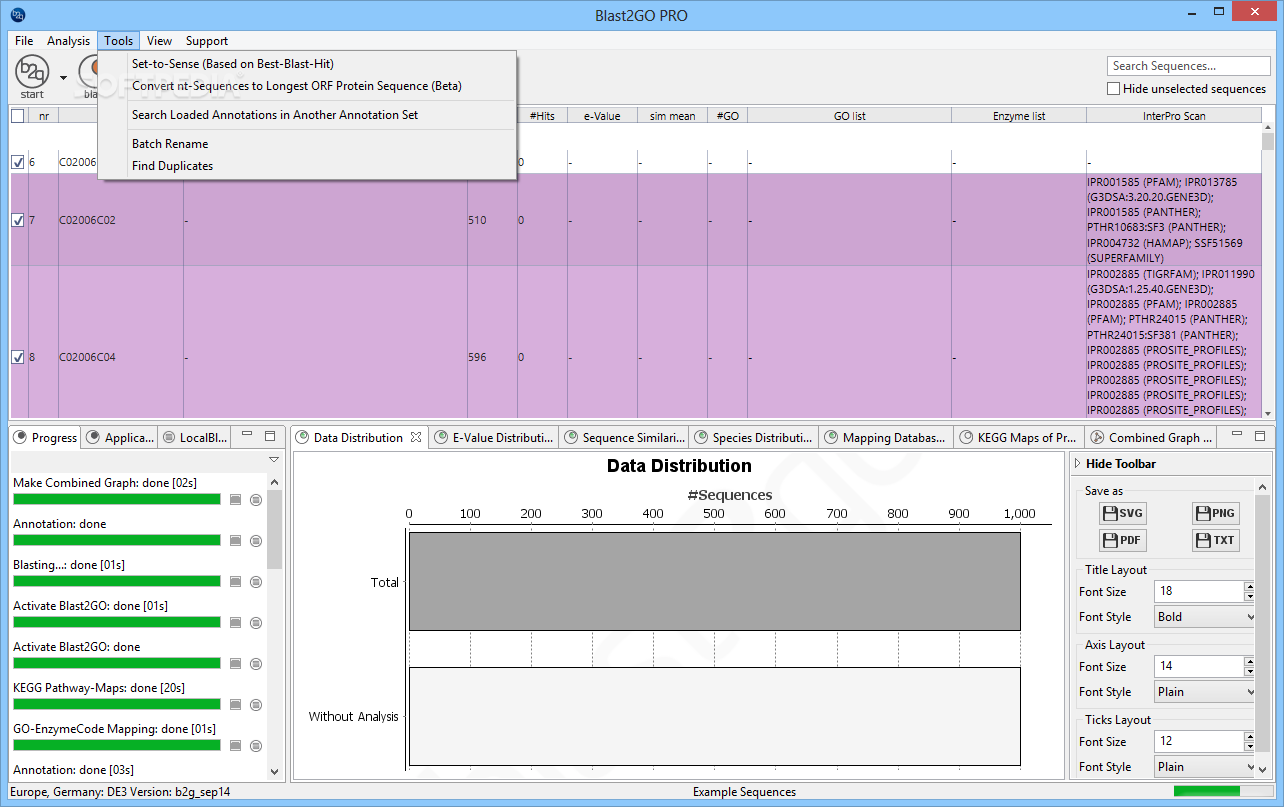Save the chart as TXT

pos(1215,541)
